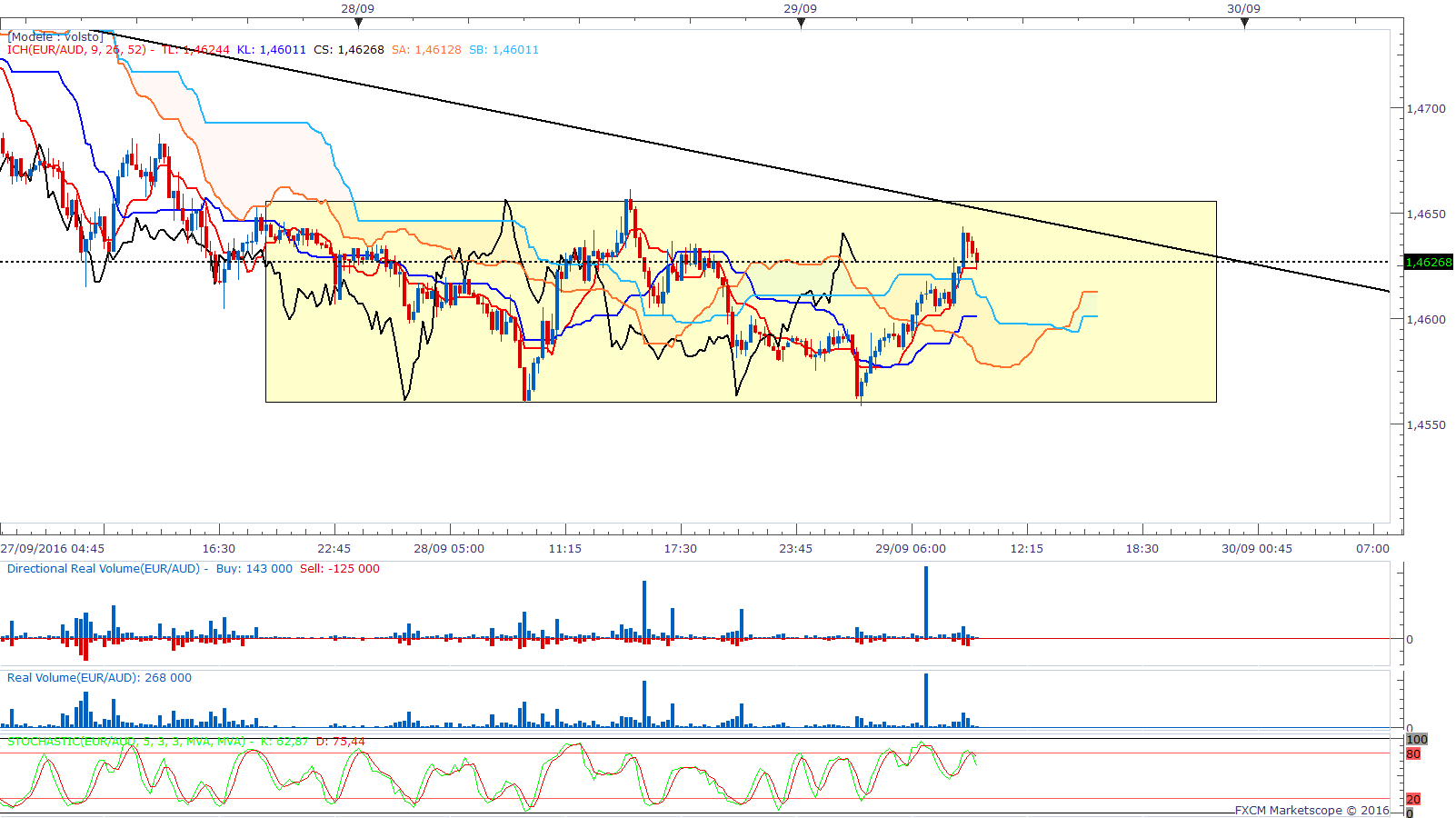The height and width of the screenshot is (818, 1456).
Task: Click the '28/09' date text at the top
Action: point(358,8)
